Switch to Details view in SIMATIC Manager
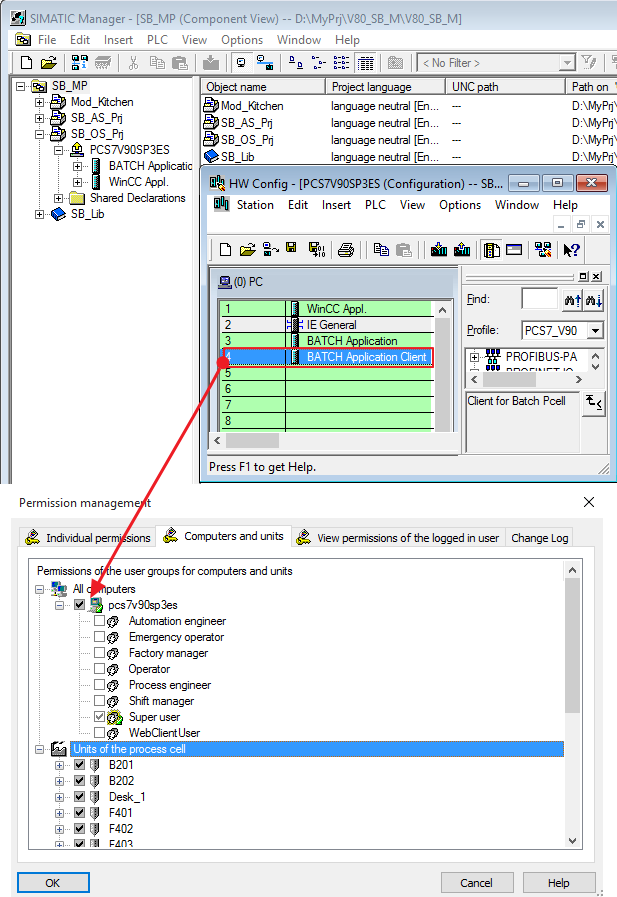The image size is (617, 897). point(365,62)
